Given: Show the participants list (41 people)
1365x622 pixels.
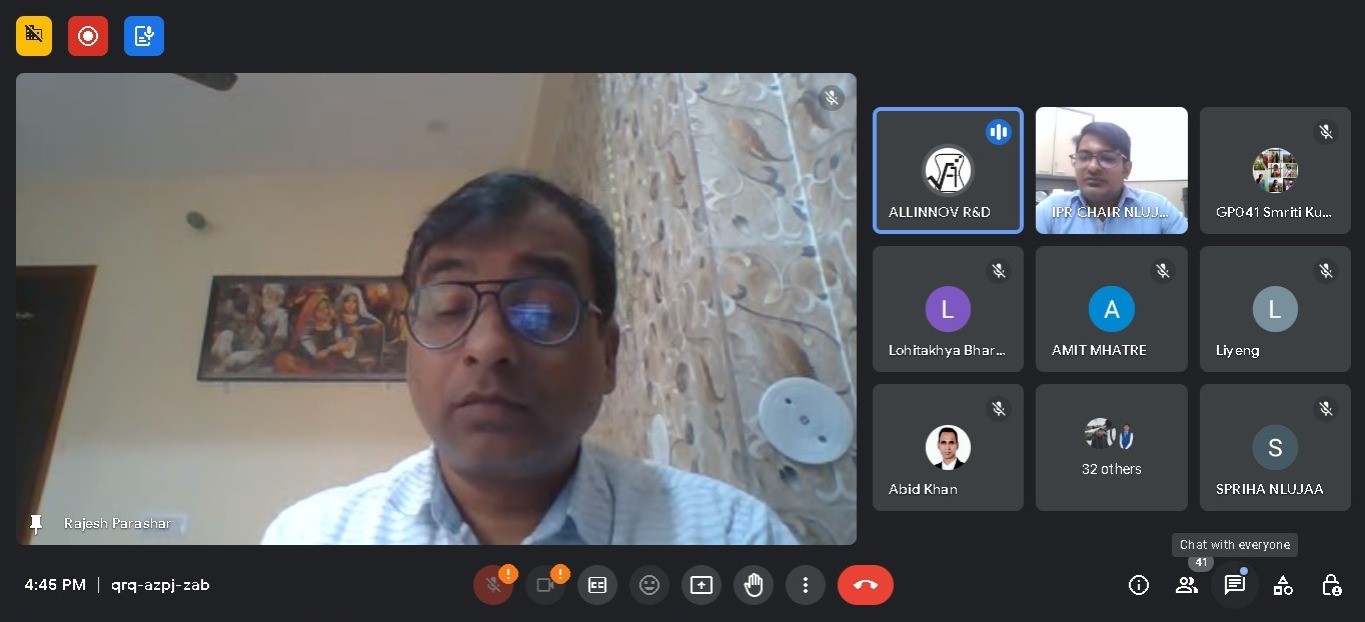Looking at the screenshot, I should pyautogui.click(x=1187, y=585).
